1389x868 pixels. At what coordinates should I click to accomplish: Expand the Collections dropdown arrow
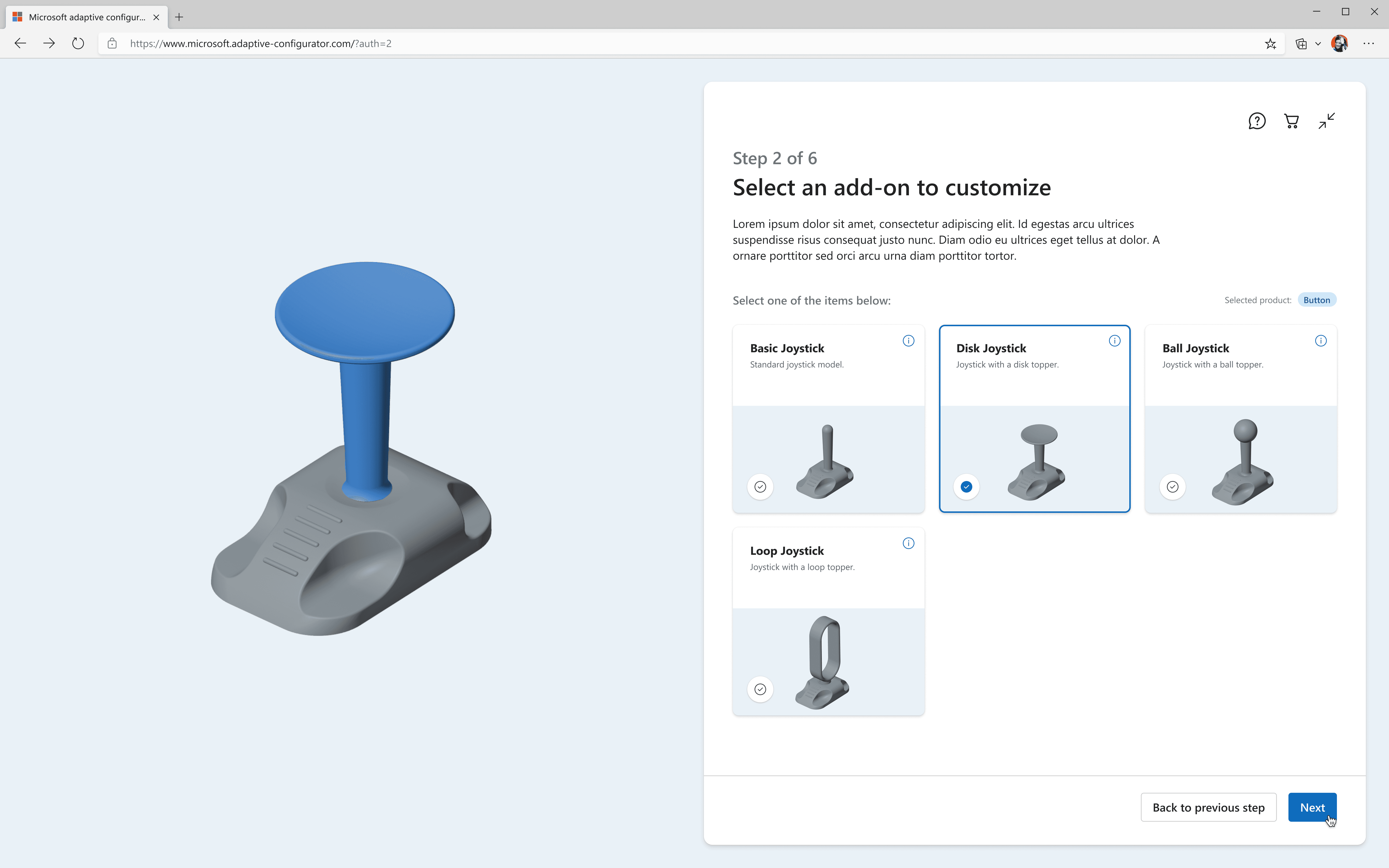(1318, 44)
